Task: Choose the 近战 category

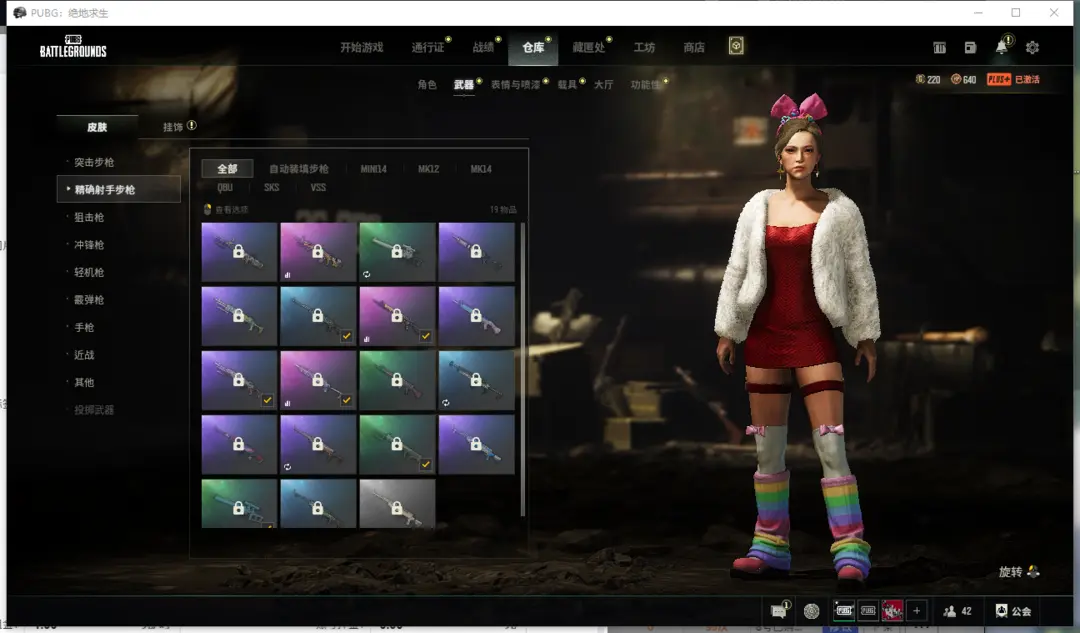Action: click(84, 355)
